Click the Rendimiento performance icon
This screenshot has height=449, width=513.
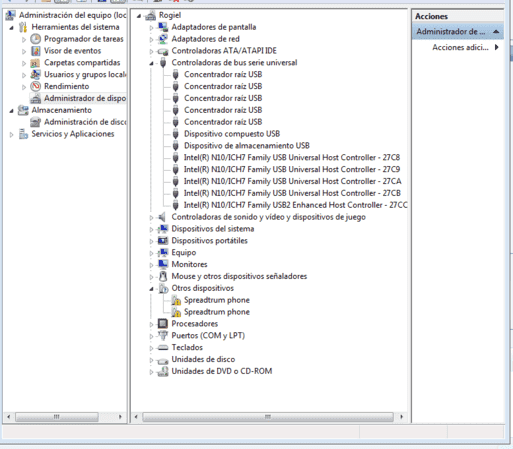click(36, 86)
